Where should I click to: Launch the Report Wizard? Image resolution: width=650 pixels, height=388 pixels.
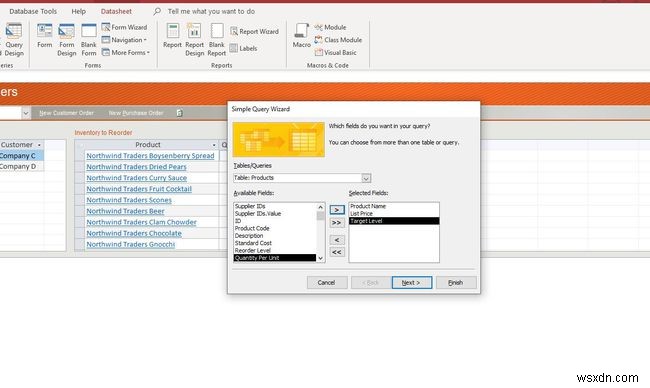[254, 32]
